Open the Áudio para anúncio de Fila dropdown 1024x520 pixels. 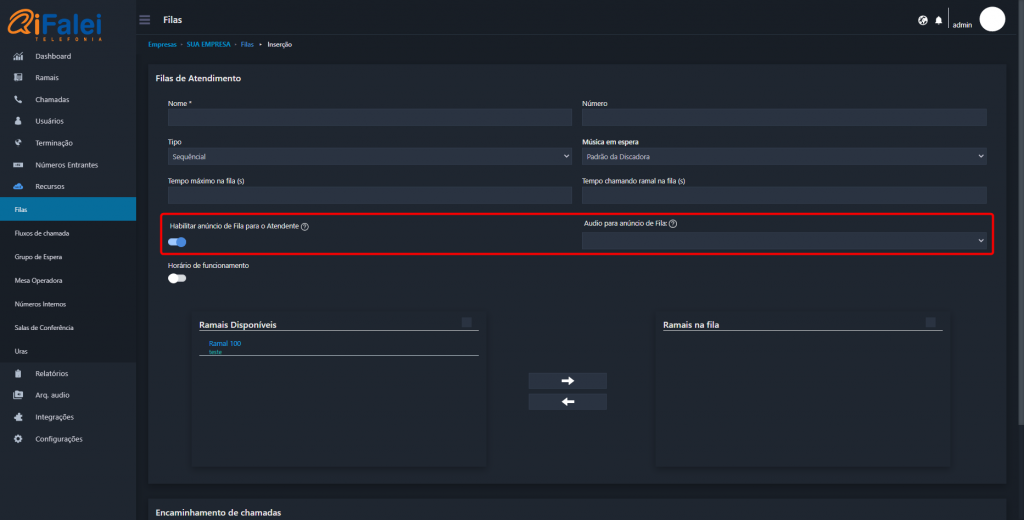point(784,241)
